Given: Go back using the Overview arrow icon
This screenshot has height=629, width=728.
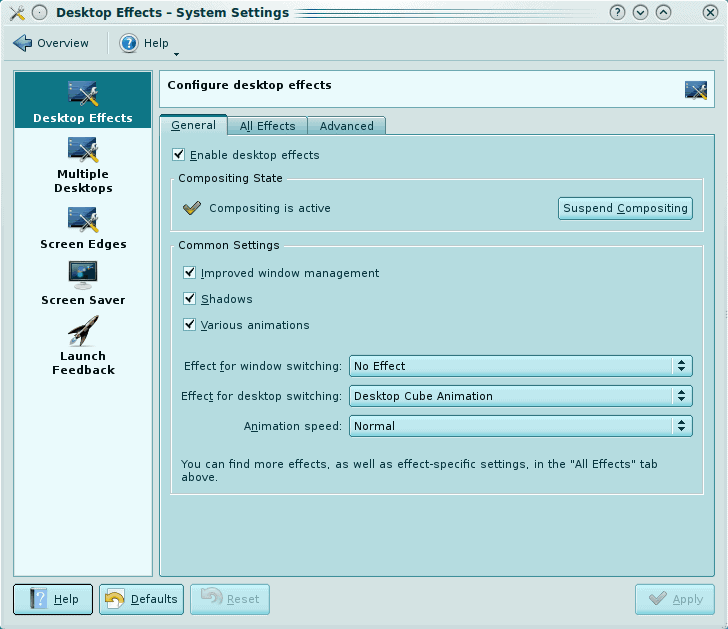Looking at the screenshot, I should (x=22, y=43).
